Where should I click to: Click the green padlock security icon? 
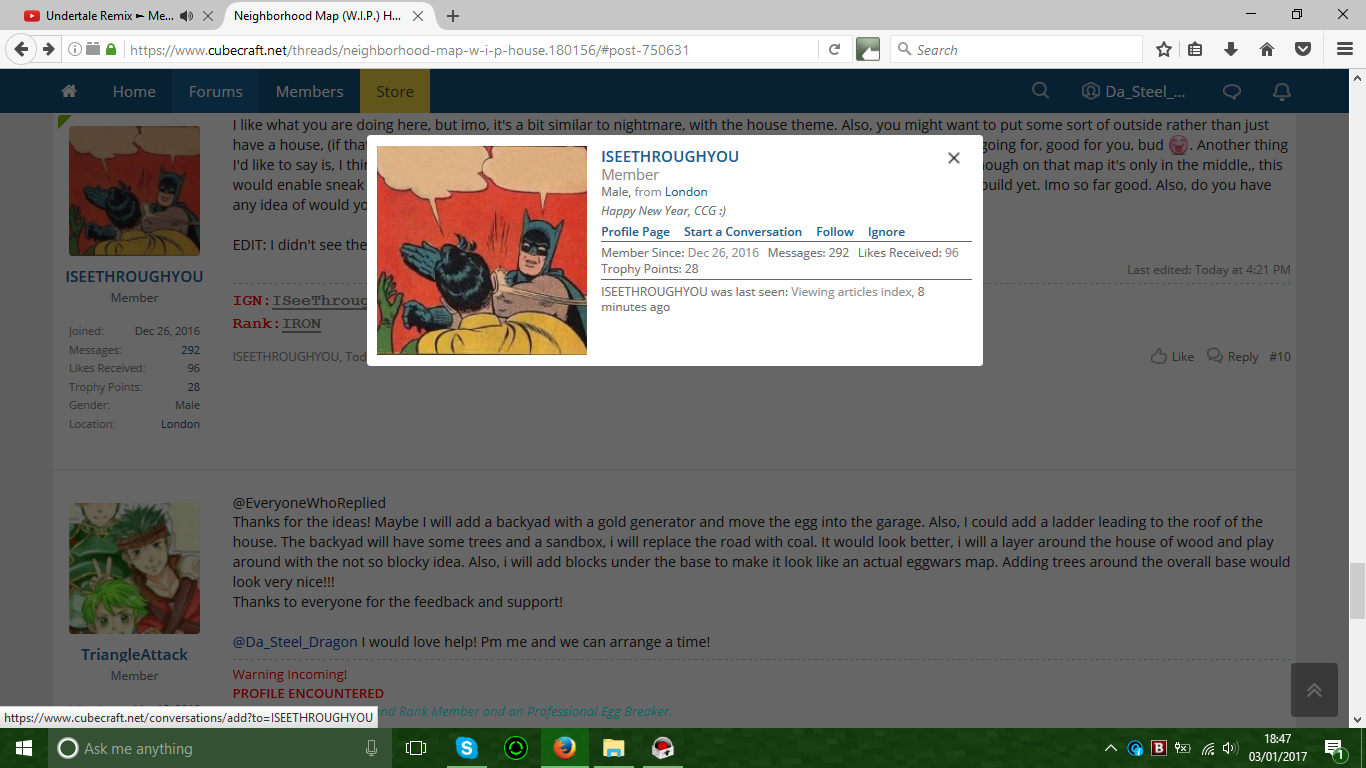[111, 49]
